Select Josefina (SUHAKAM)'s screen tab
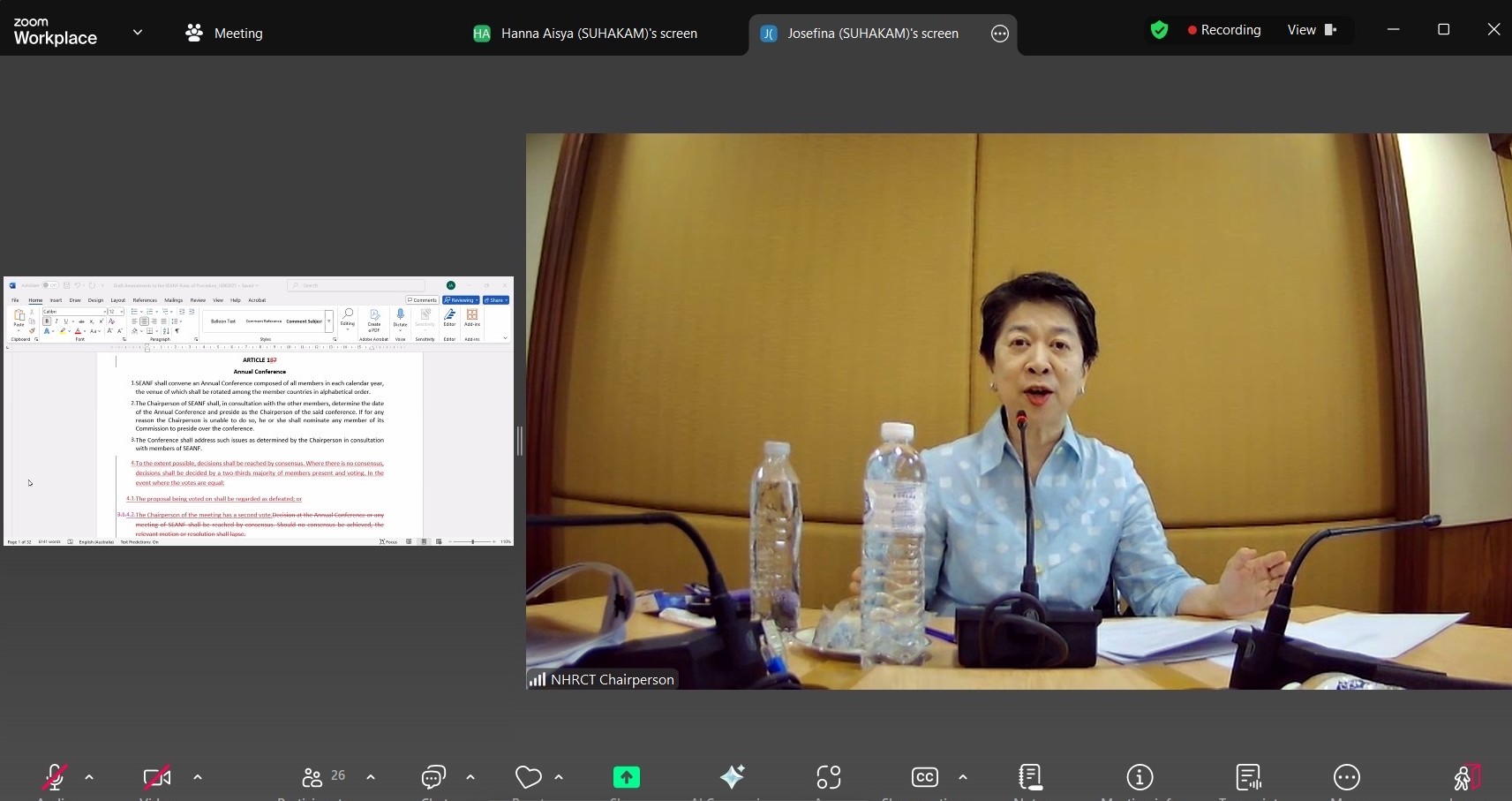 point(861,34)
